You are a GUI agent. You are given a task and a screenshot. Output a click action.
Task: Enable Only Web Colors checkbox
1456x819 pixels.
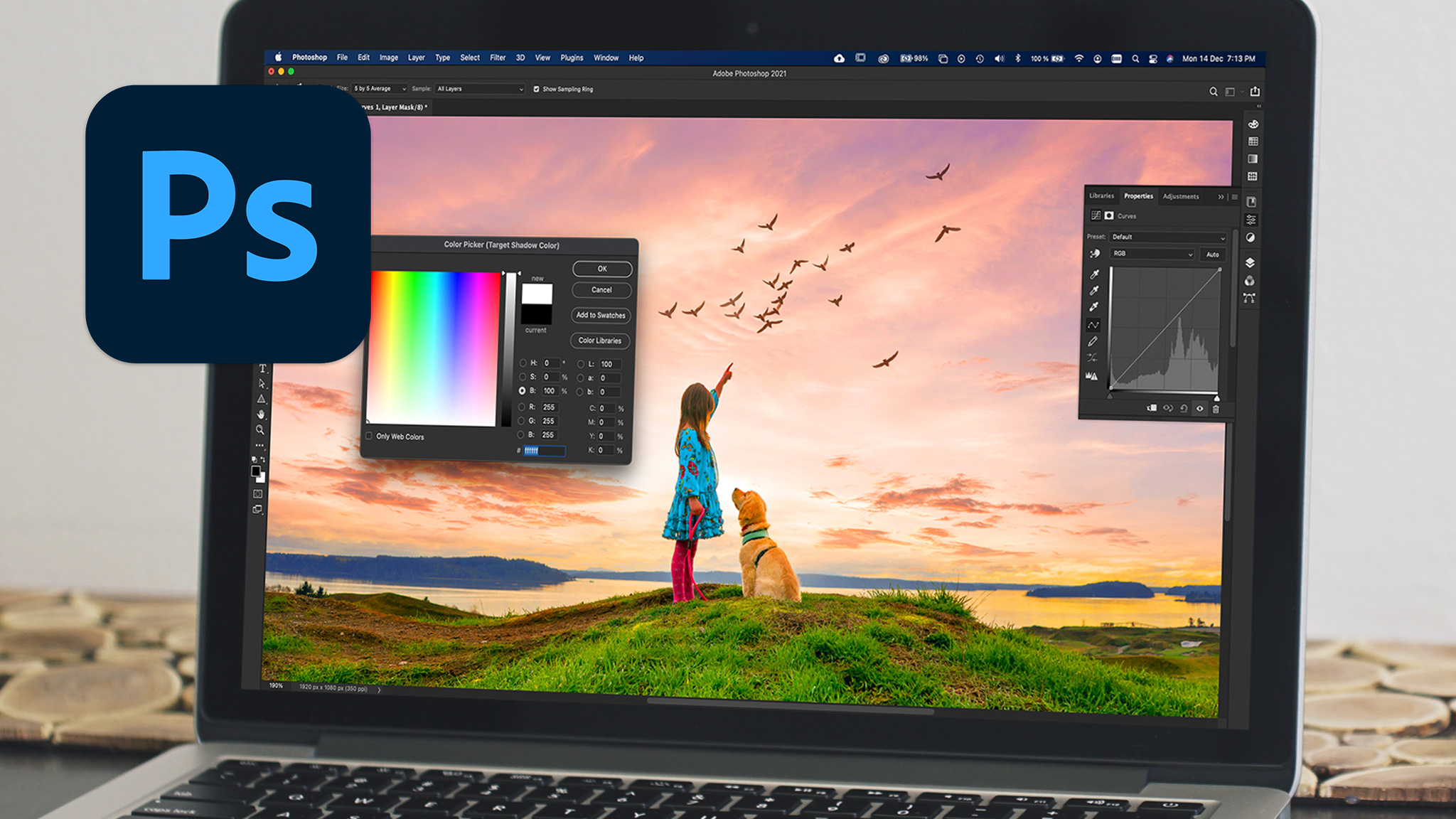pos(368,436)
